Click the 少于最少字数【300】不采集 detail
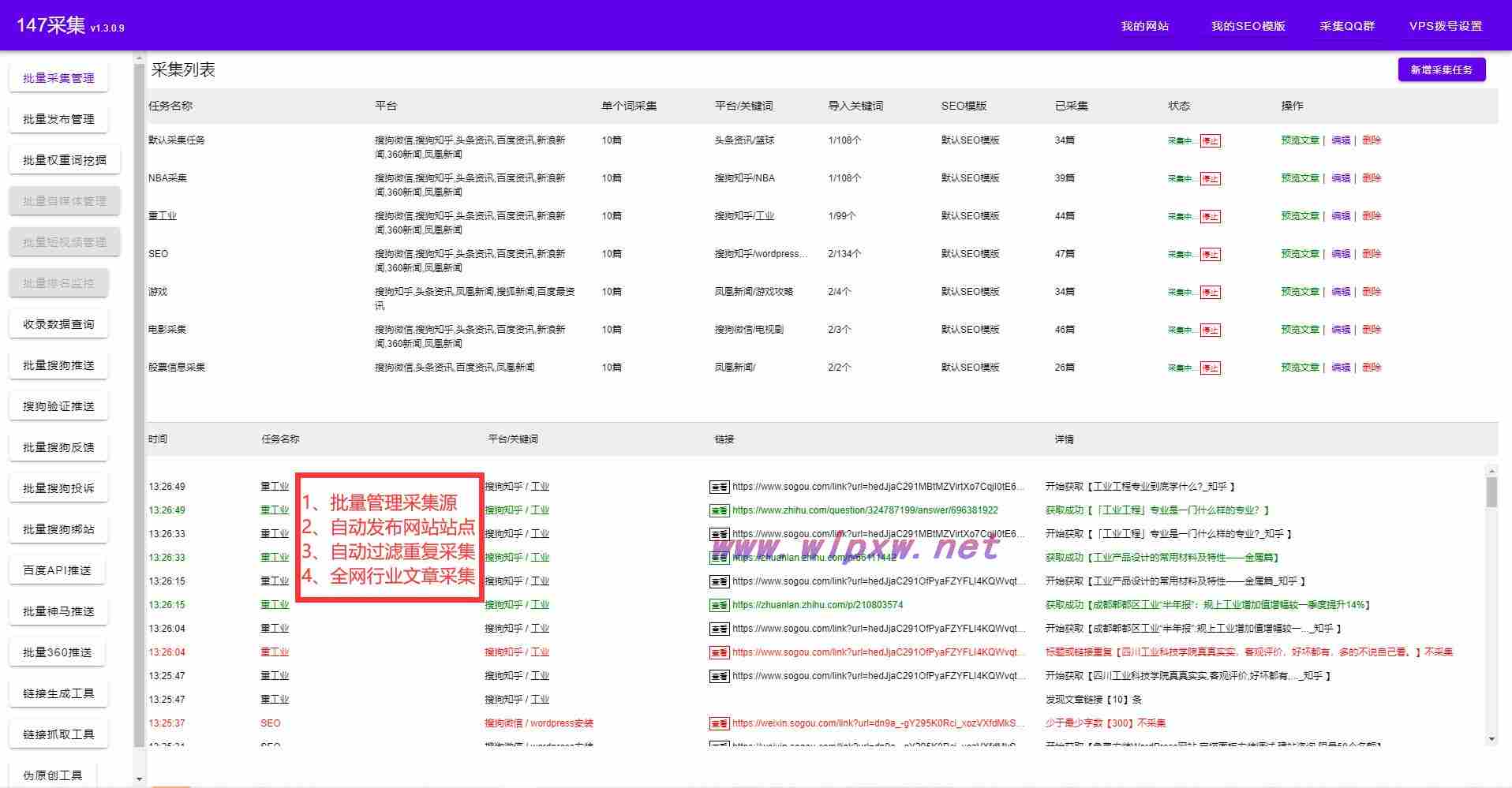This screenshot has width=1512, height=788. pyautogui.click(x=1105, y=723)
